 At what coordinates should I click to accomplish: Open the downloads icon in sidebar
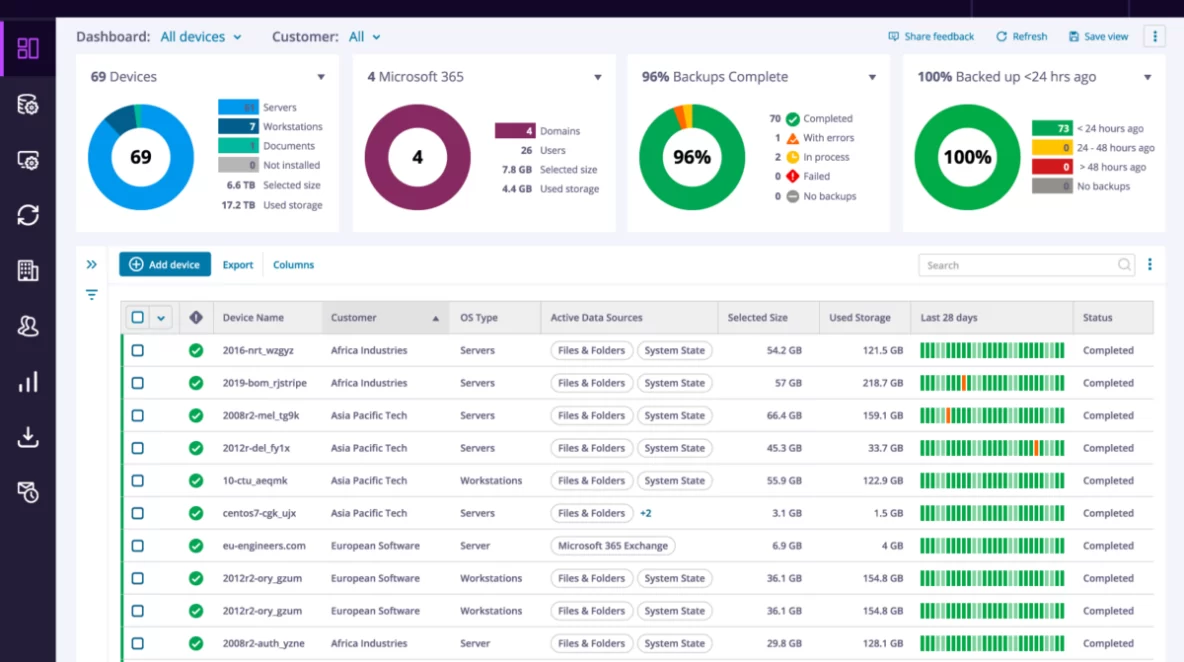(x=28, y=437)
